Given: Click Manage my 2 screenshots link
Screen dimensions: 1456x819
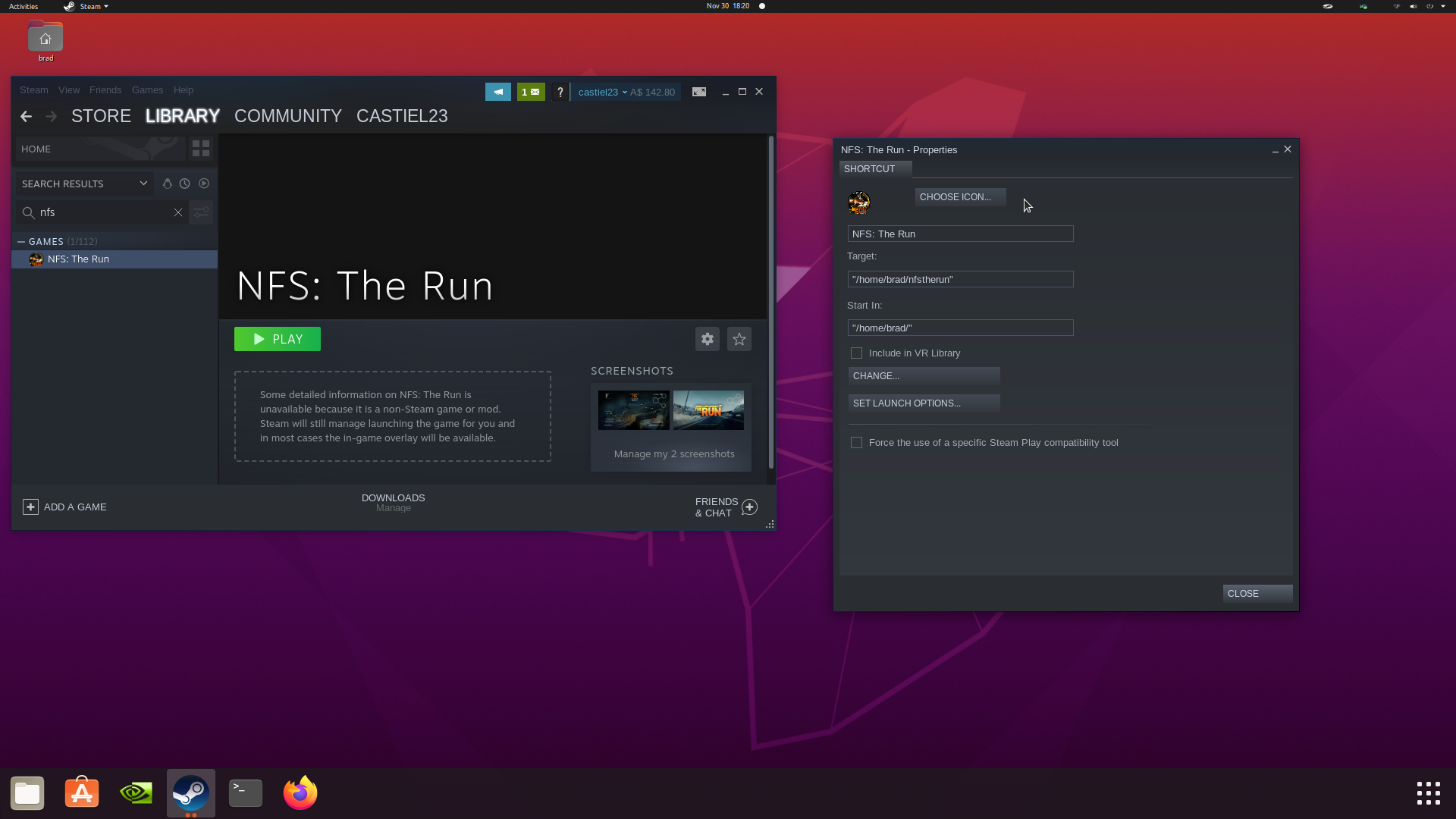Looking at the screenshot, I should [674, 454].
